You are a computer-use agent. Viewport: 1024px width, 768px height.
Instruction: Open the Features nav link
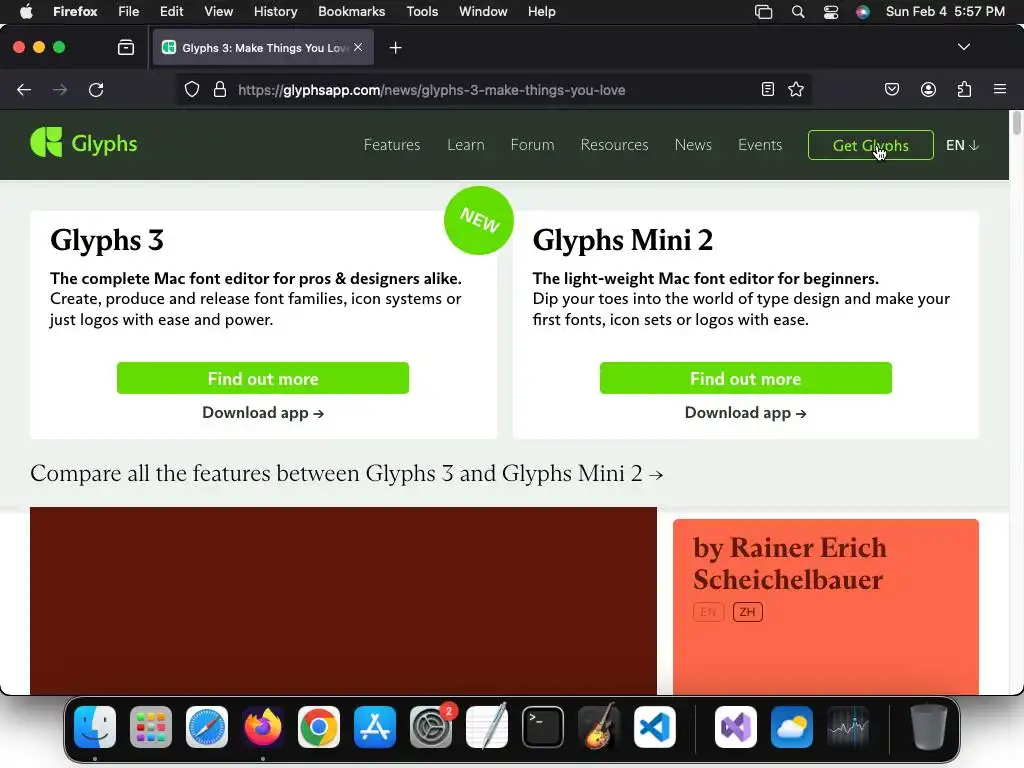pos(392,145)
